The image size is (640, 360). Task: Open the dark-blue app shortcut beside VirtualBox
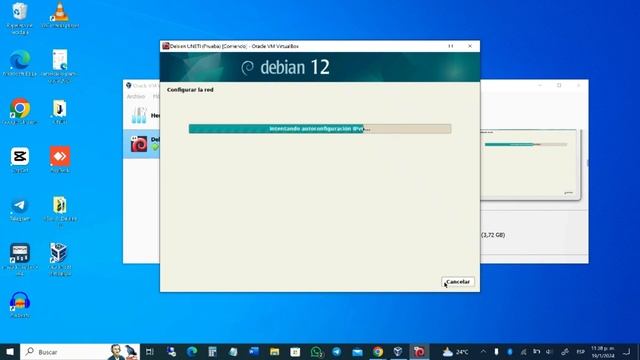pyautogui.click(x=20, y=259)
